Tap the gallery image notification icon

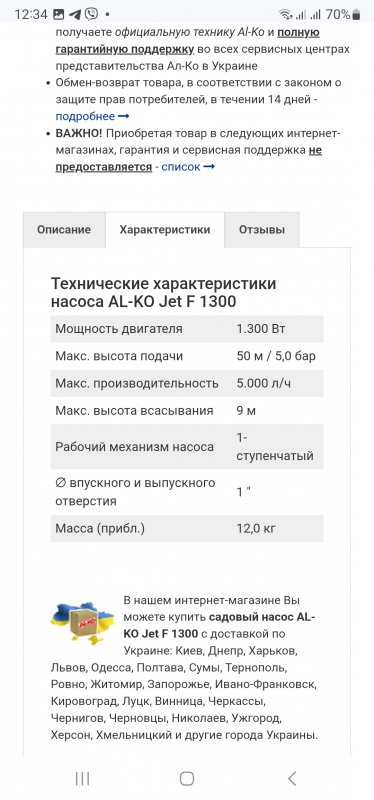59,14
